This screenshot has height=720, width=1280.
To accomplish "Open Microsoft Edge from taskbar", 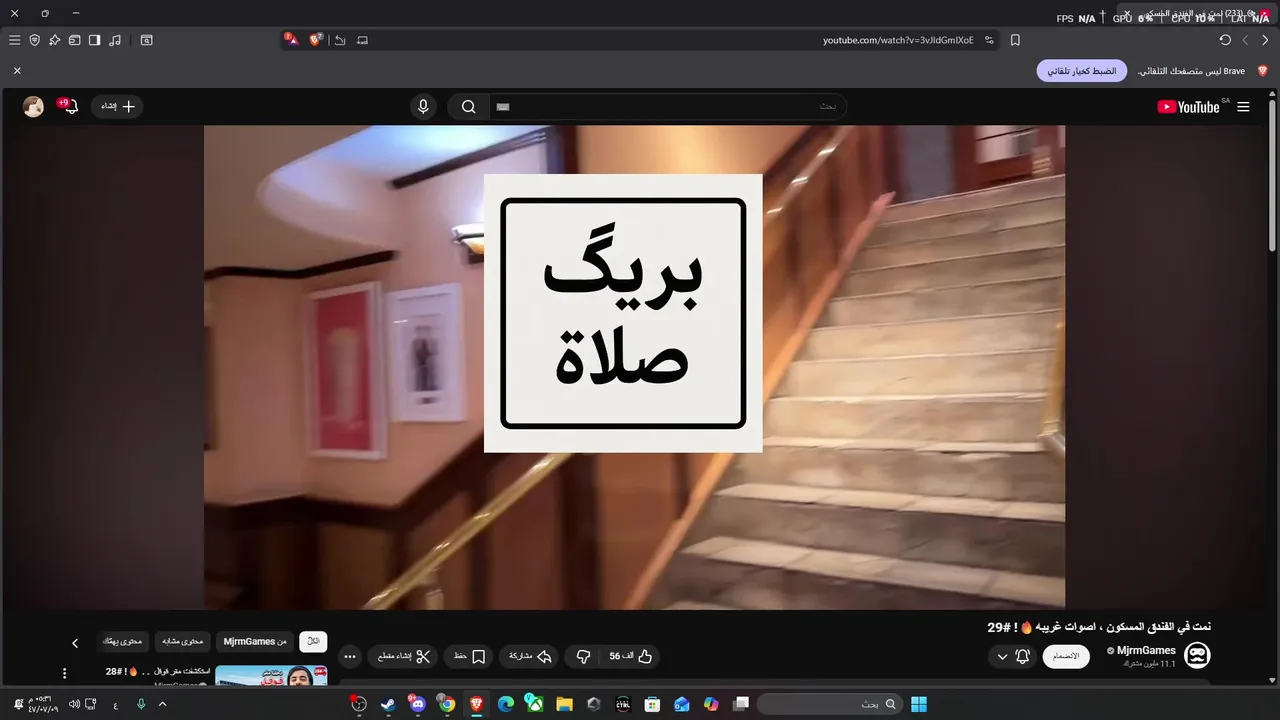I will click(505, 704).
